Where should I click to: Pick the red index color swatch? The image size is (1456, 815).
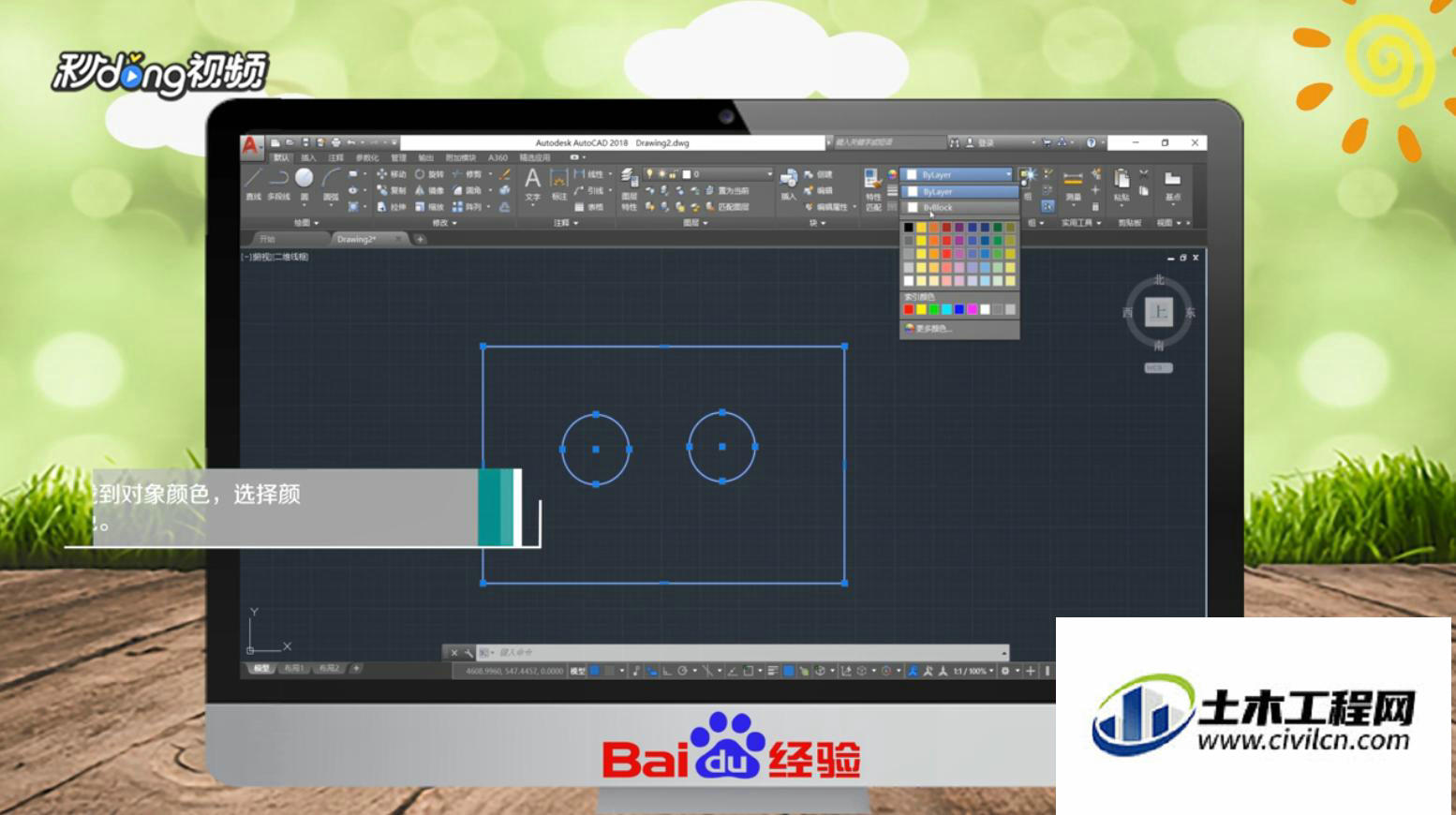point(908,310)
